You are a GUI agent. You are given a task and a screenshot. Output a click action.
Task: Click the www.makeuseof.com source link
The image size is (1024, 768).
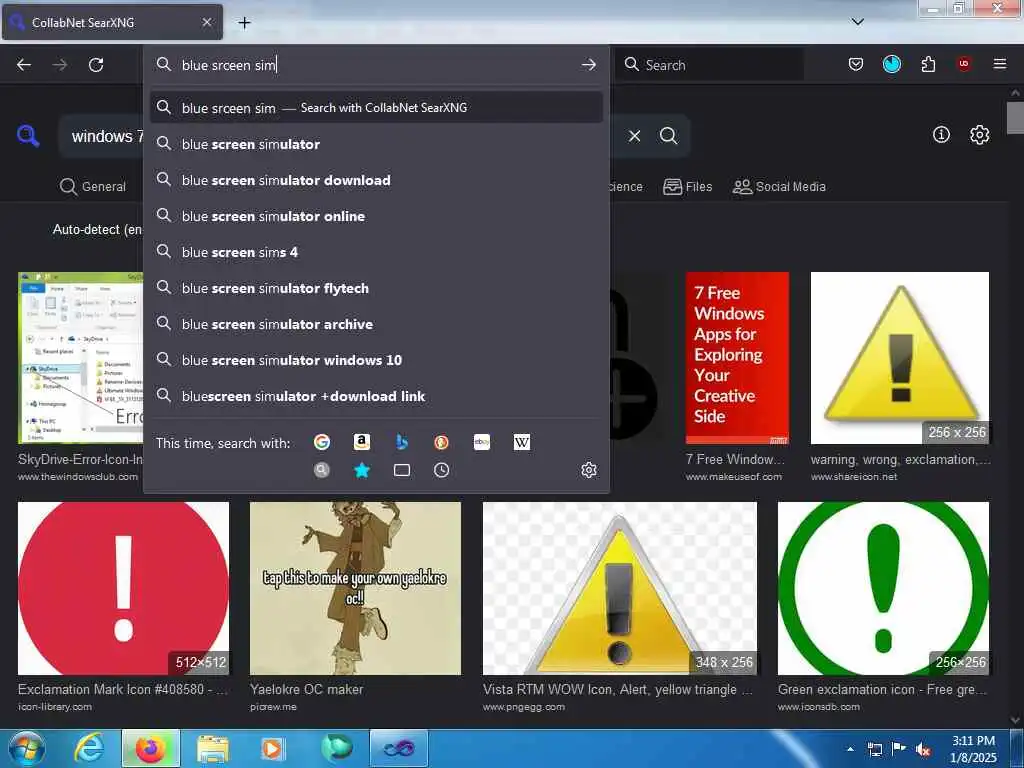(733, 477)
